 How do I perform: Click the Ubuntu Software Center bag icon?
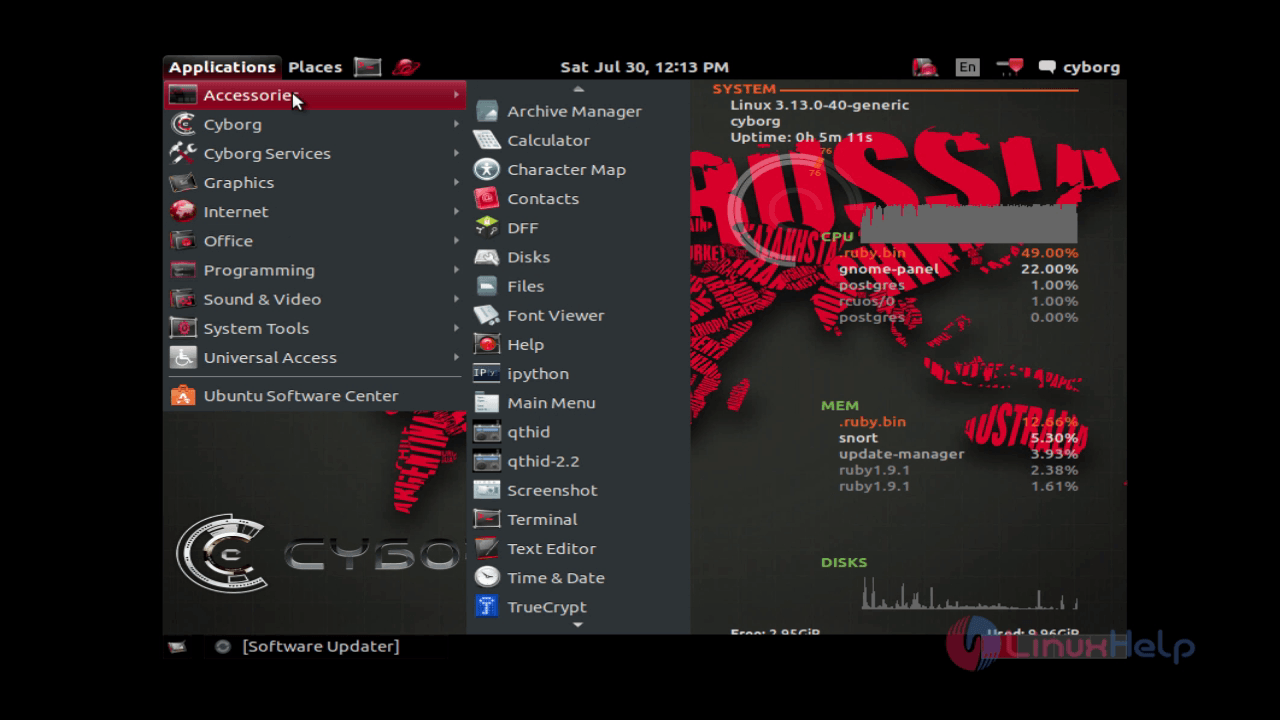pos(183,395)
